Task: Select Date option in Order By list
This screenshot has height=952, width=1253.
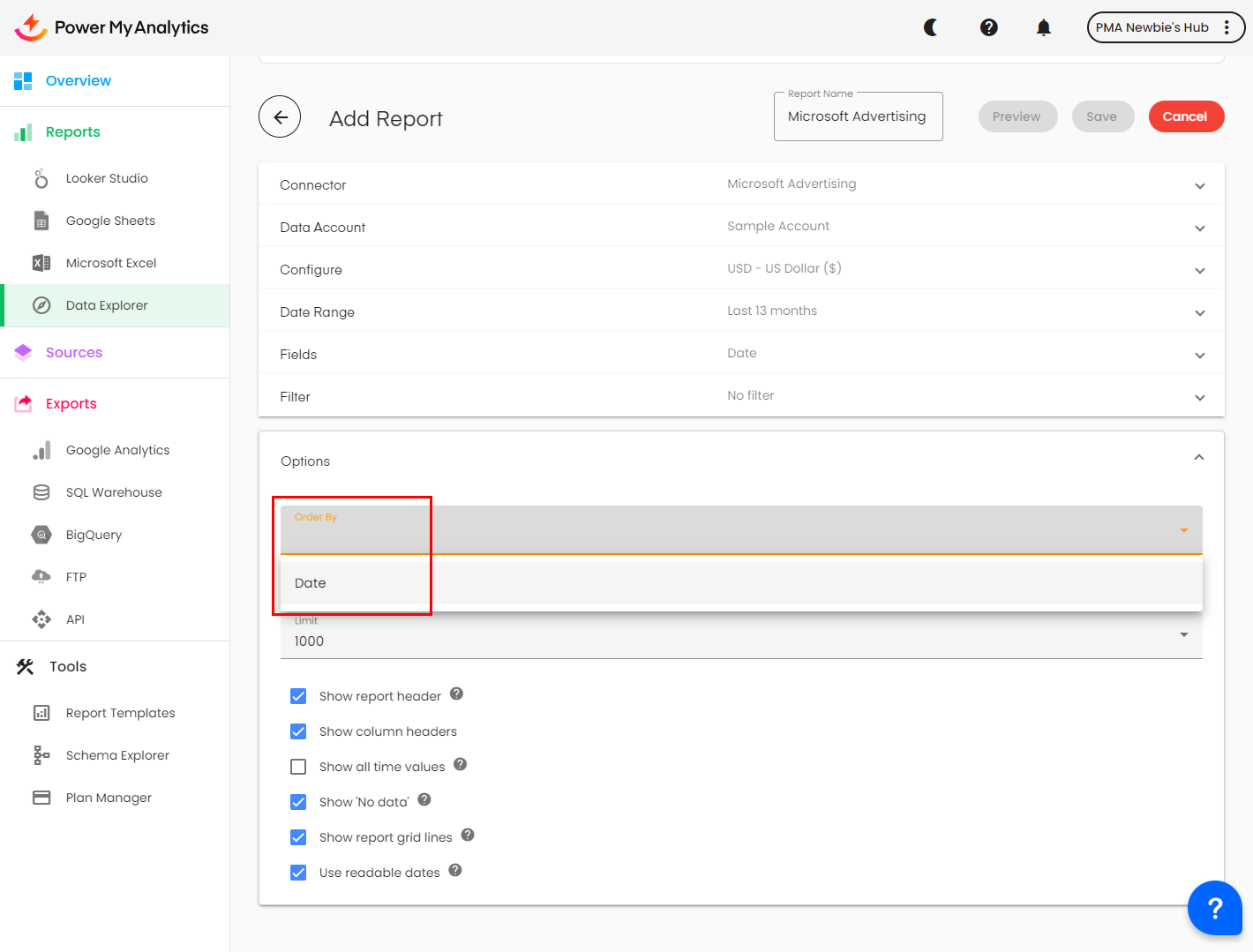Action: (x=311, y=583)
